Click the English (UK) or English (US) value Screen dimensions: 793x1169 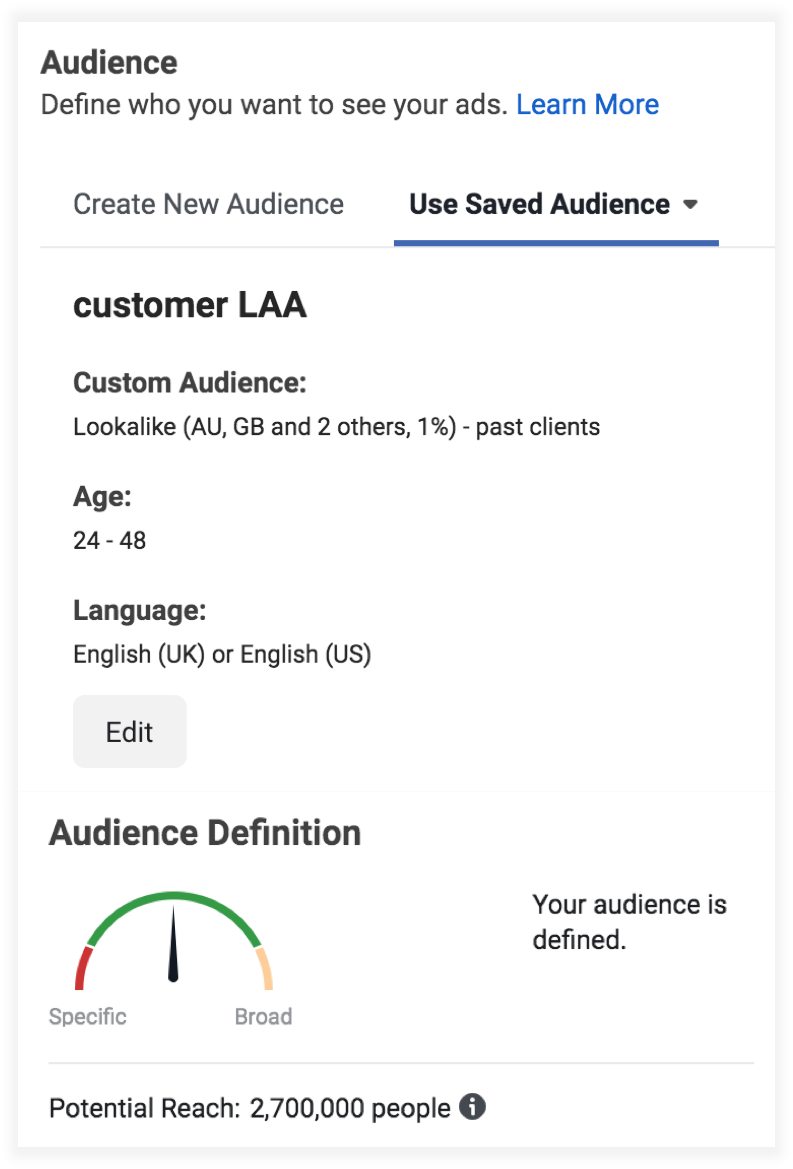coord(222,655)
